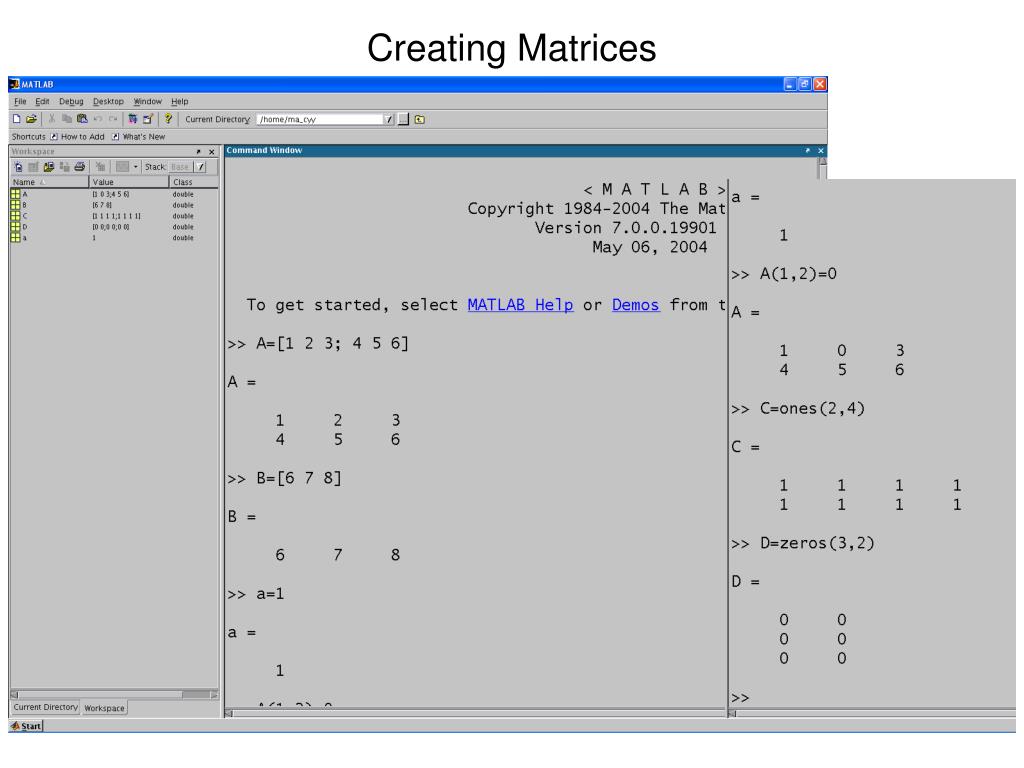Click the Paste clipboard icon
Image resolution: width=1024 pixels, height=768 pixels.
(x=82, y=119)
